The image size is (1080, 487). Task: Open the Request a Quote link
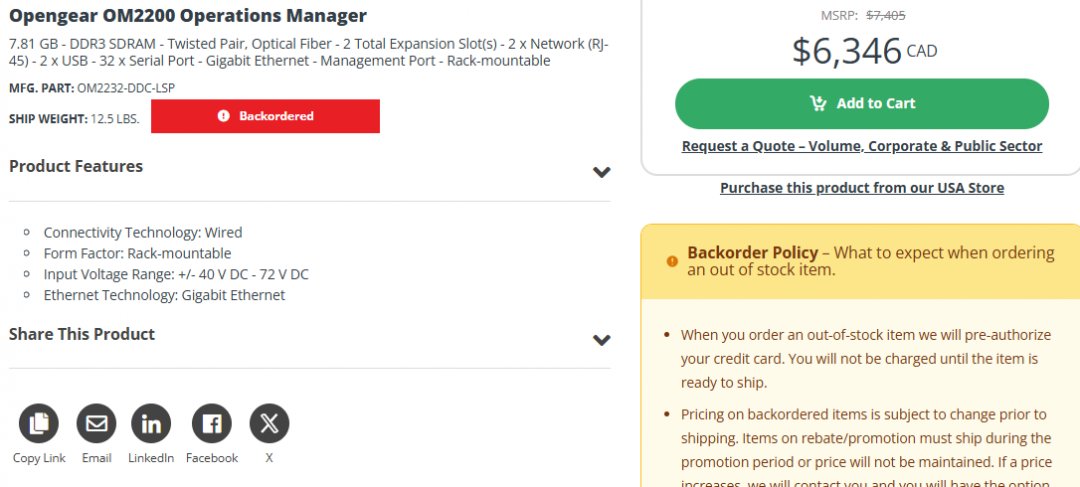(861, 146)
